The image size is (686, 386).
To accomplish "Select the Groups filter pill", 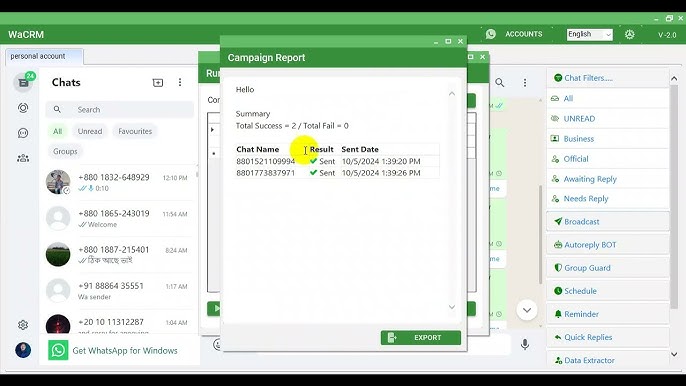I will click(65, 151).
